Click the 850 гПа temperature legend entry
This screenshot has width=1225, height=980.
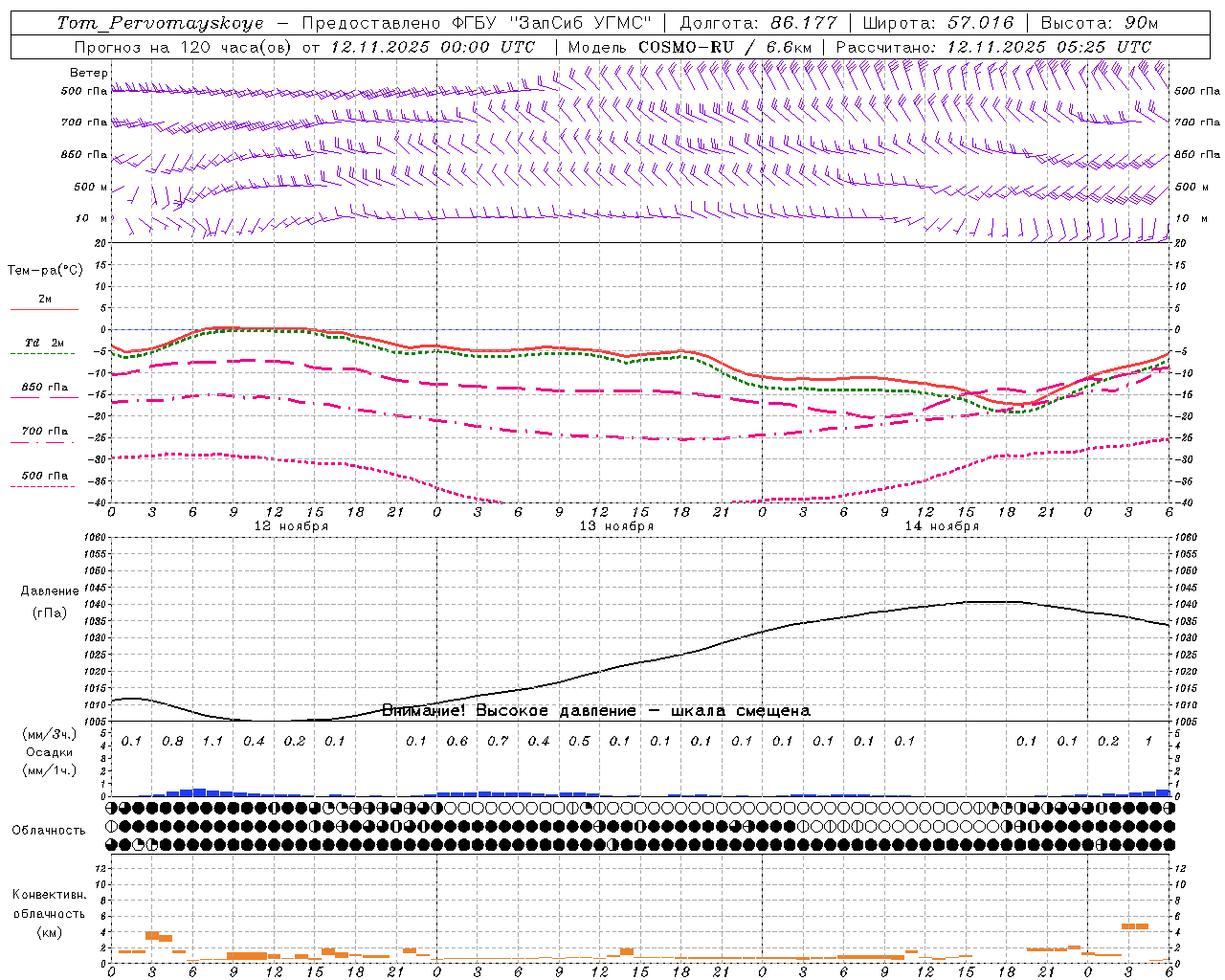(44, 388)
